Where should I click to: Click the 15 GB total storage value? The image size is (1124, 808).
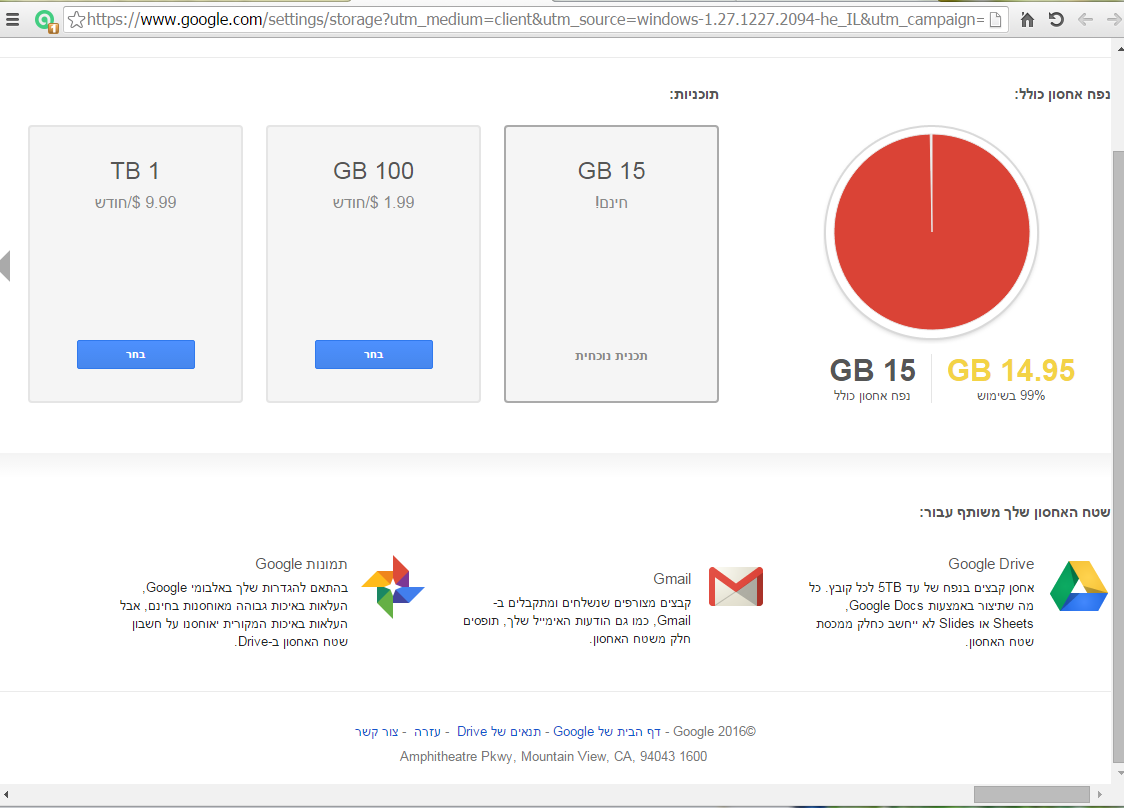(872, 371)
